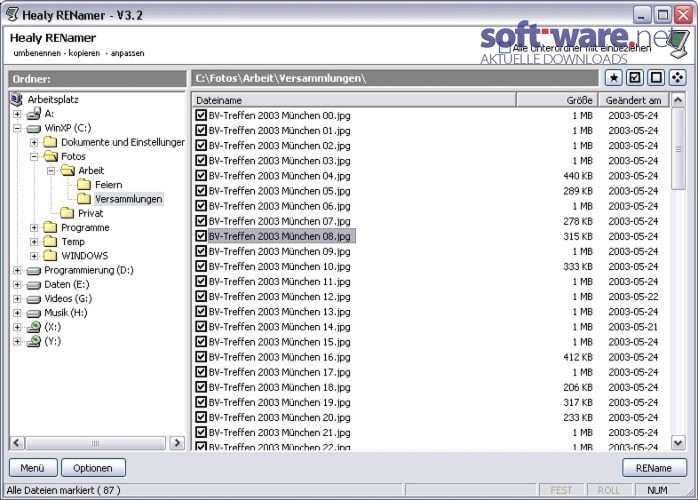Sort by the Geändert am column header

(633, 100)
